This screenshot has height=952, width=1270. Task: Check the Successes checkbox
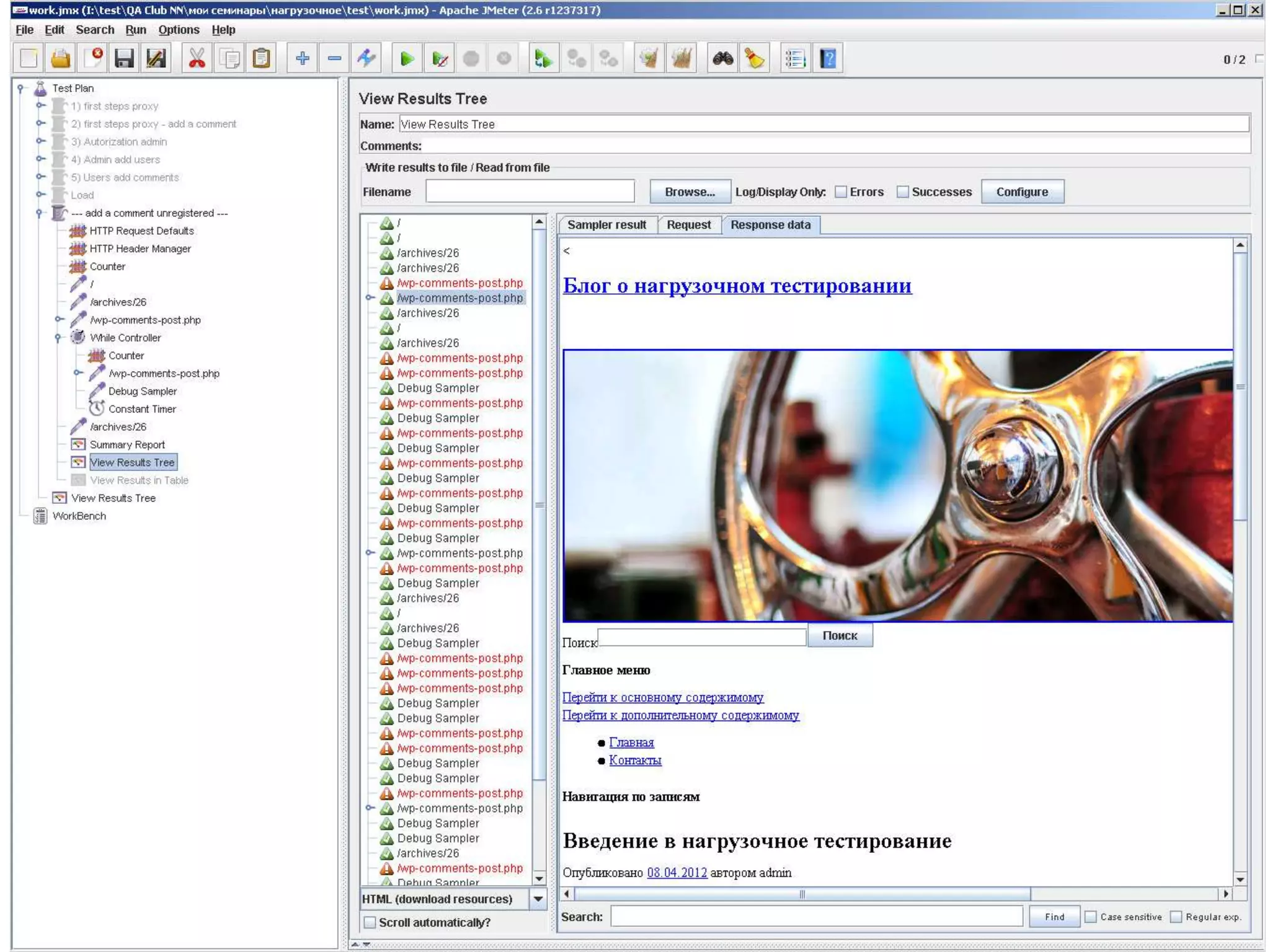pyautogui.click(x=903, y=192)
